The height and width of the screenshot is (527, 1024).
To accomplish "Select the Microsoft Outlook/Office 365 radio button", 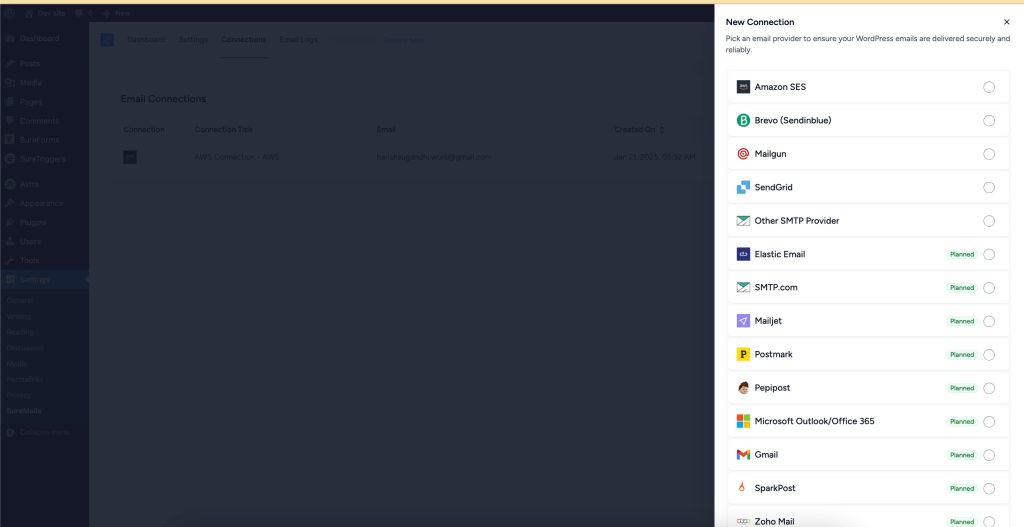I will coord(989,421).
